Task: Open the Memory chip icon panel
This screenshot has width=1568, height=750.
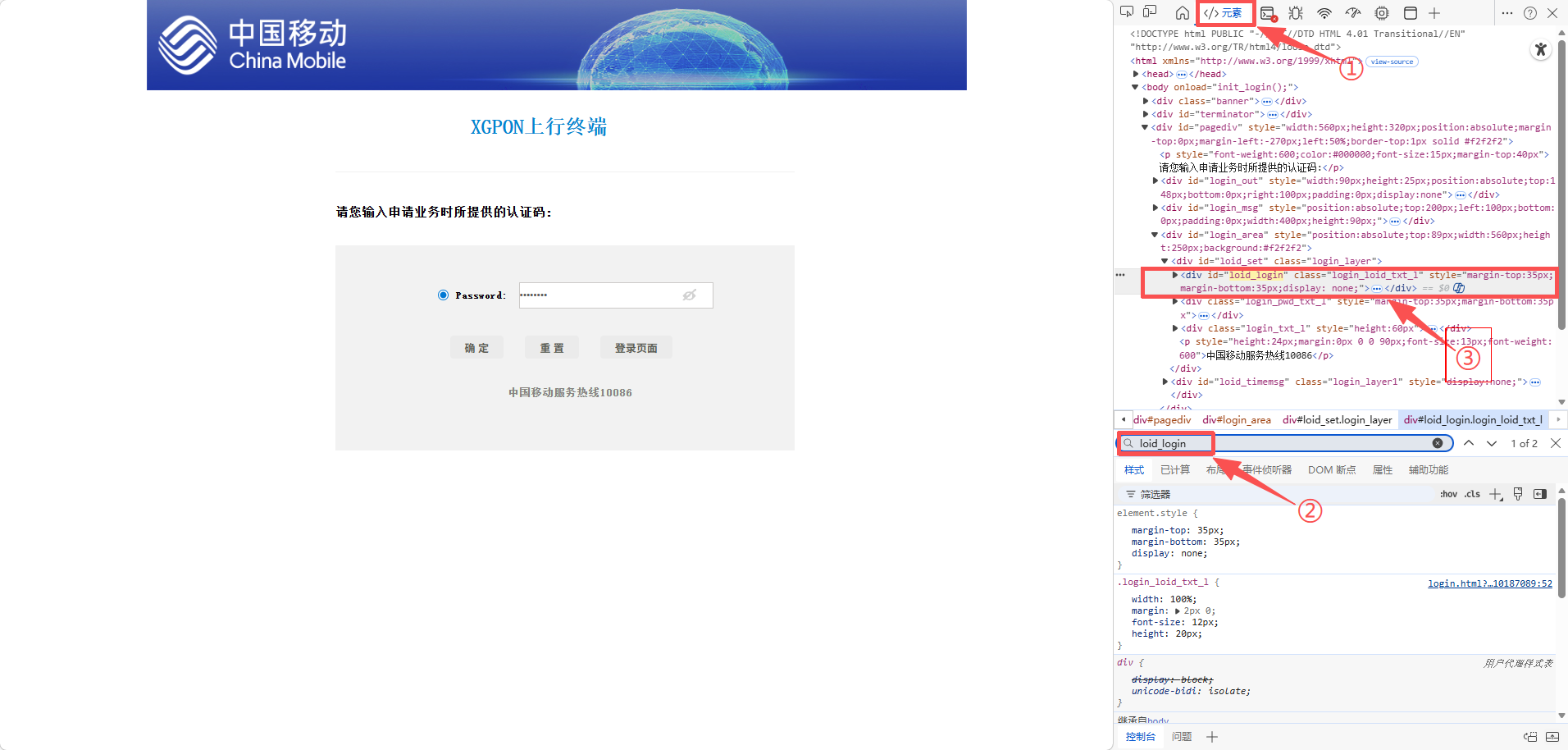Action: click(1382, 13)
